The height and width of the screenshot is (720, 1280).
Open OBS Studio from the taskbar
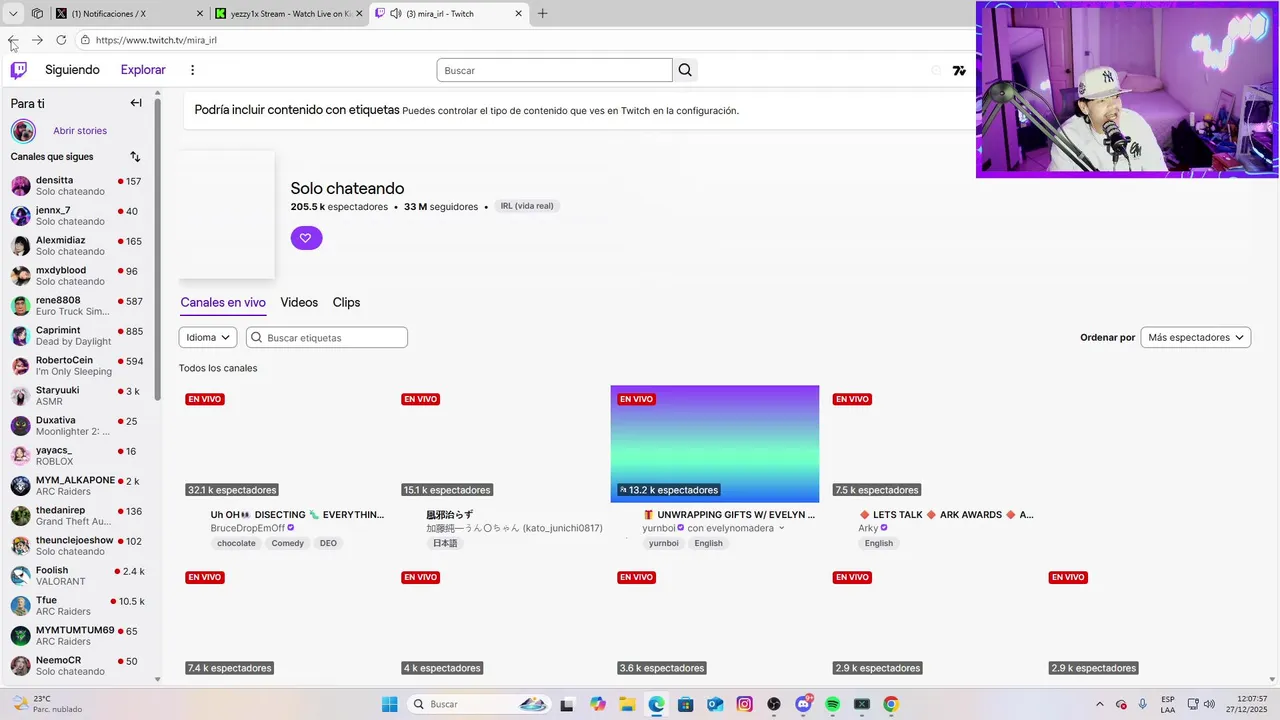(774, 704)
